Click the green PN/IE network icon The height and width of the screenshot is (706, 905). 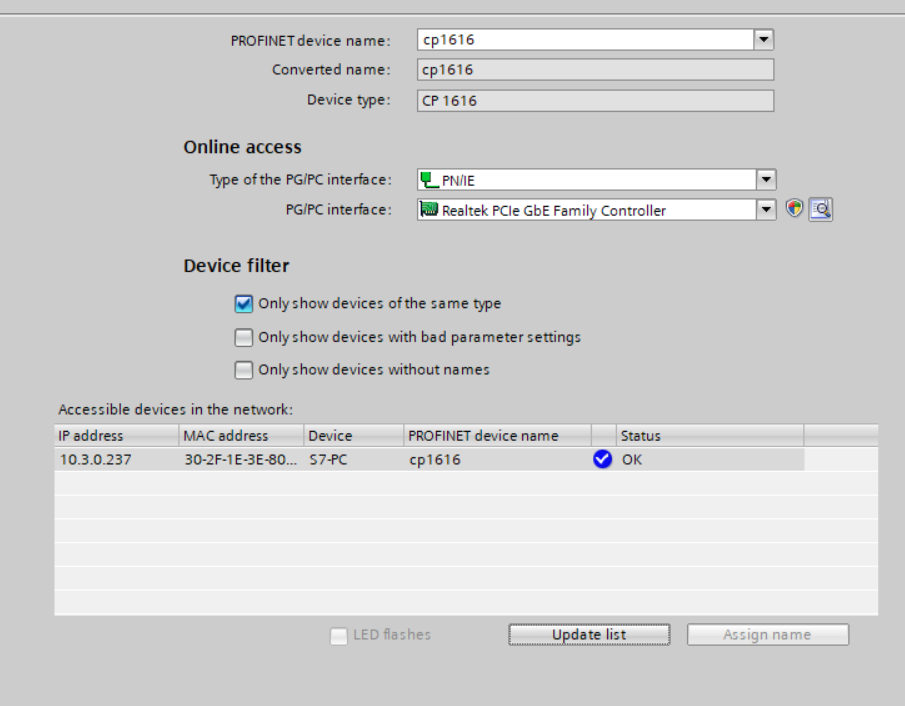click(429, 180)
